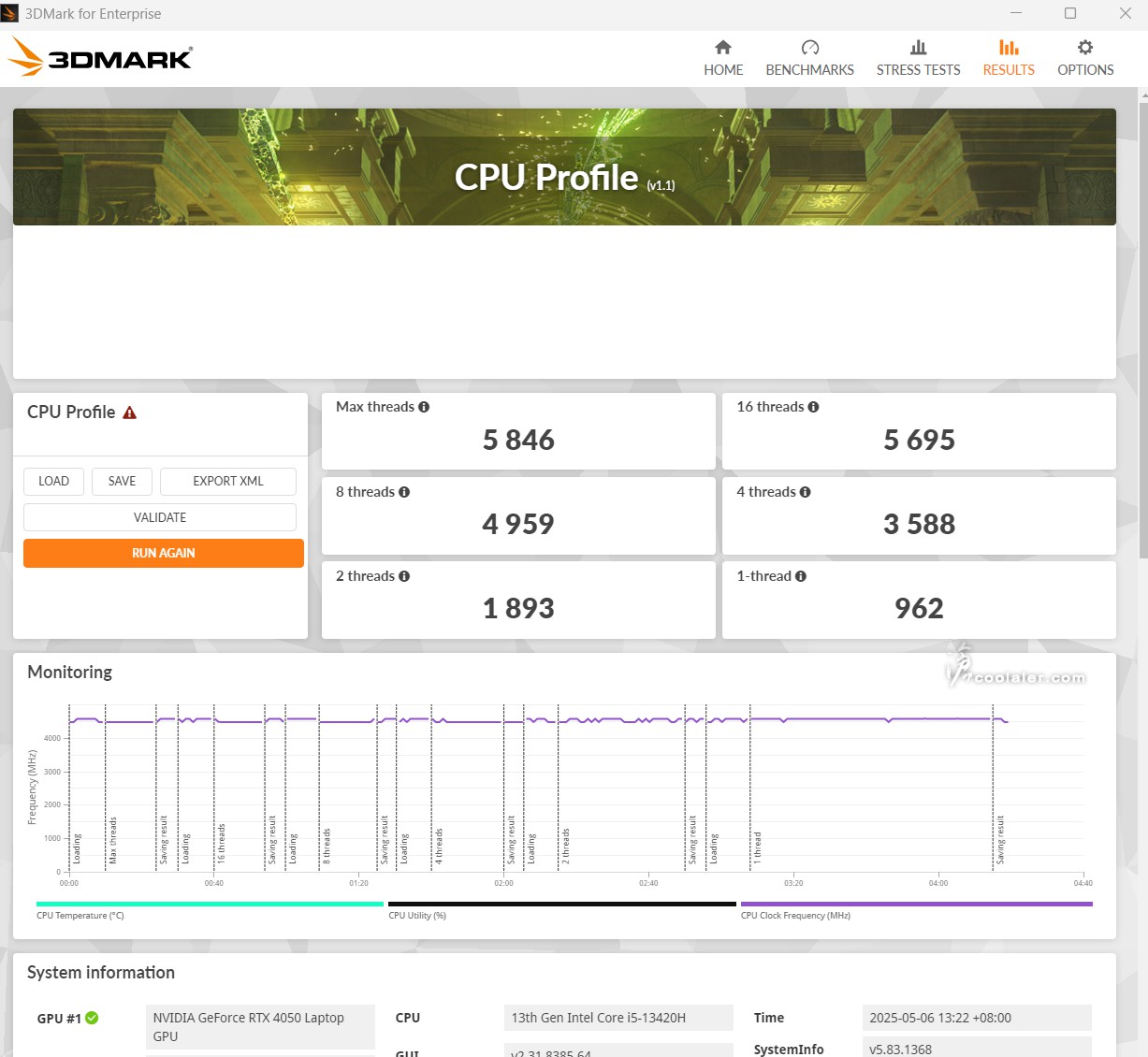Open the OPTIONS tab
Image resolution: width=1148 pixels, height=1057 pixels.
1085,58
